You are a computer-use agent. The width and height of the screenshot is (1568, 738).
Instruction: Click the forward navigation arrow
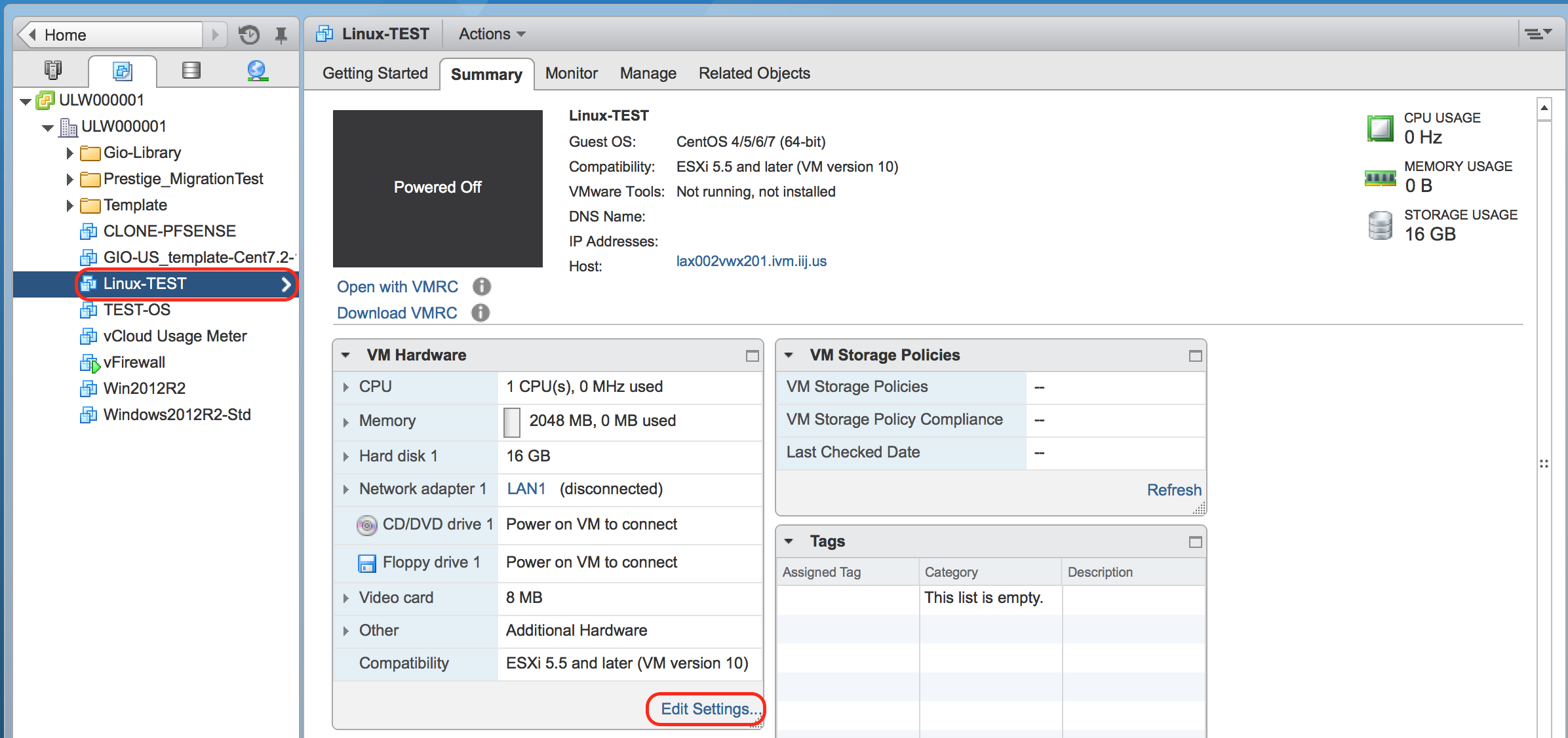coord(214,34)
